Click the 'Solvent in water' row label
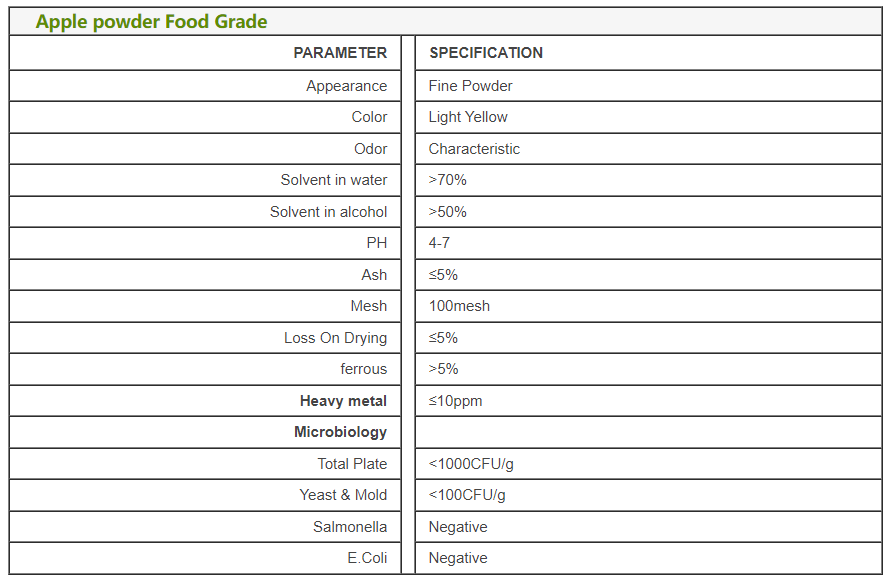The image size is (894, 581). [x=333, y=180]
